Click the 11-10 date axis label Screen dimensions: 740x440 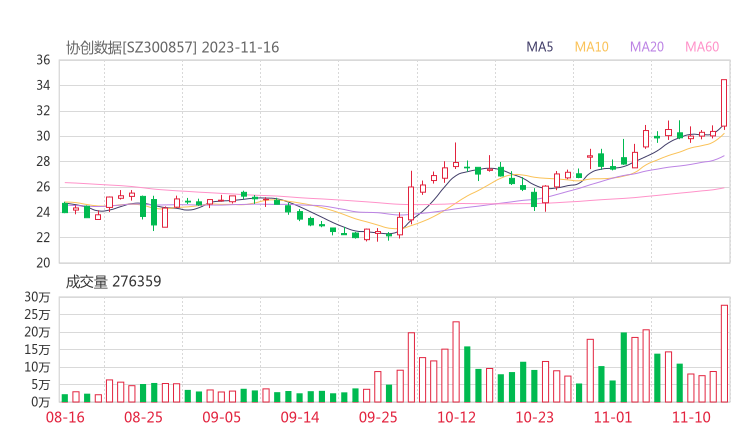click(691, 417)
